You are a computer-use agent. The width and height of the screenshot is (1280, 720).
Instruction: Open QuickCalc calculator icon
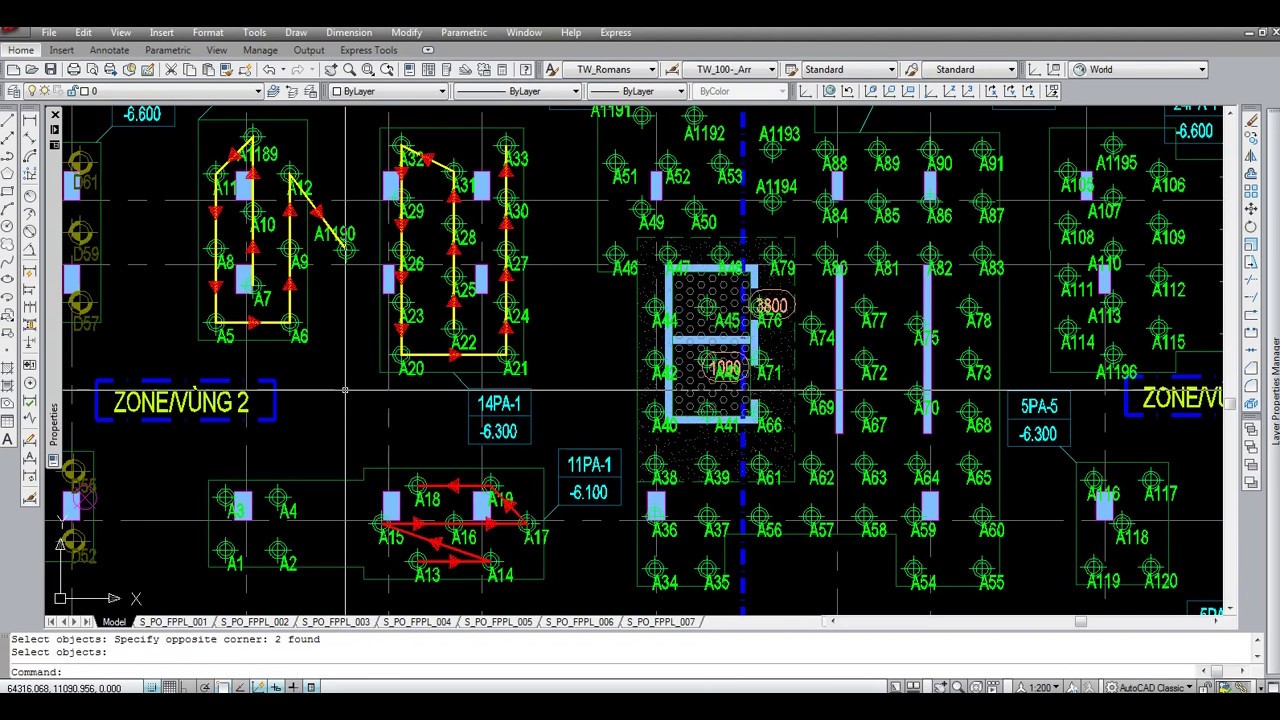[x=502, y=69]
